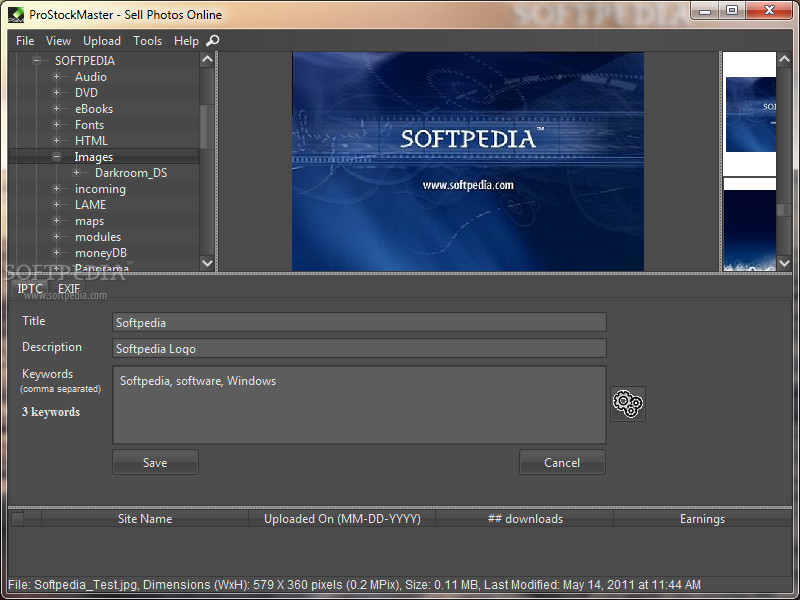Select the eBooks folder in tree
800x600 pixels.
[94, 109]
